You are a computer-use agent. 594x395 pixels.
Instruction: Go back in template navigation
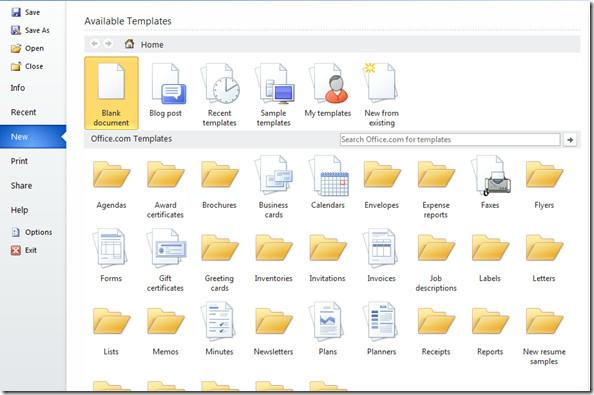94,44
